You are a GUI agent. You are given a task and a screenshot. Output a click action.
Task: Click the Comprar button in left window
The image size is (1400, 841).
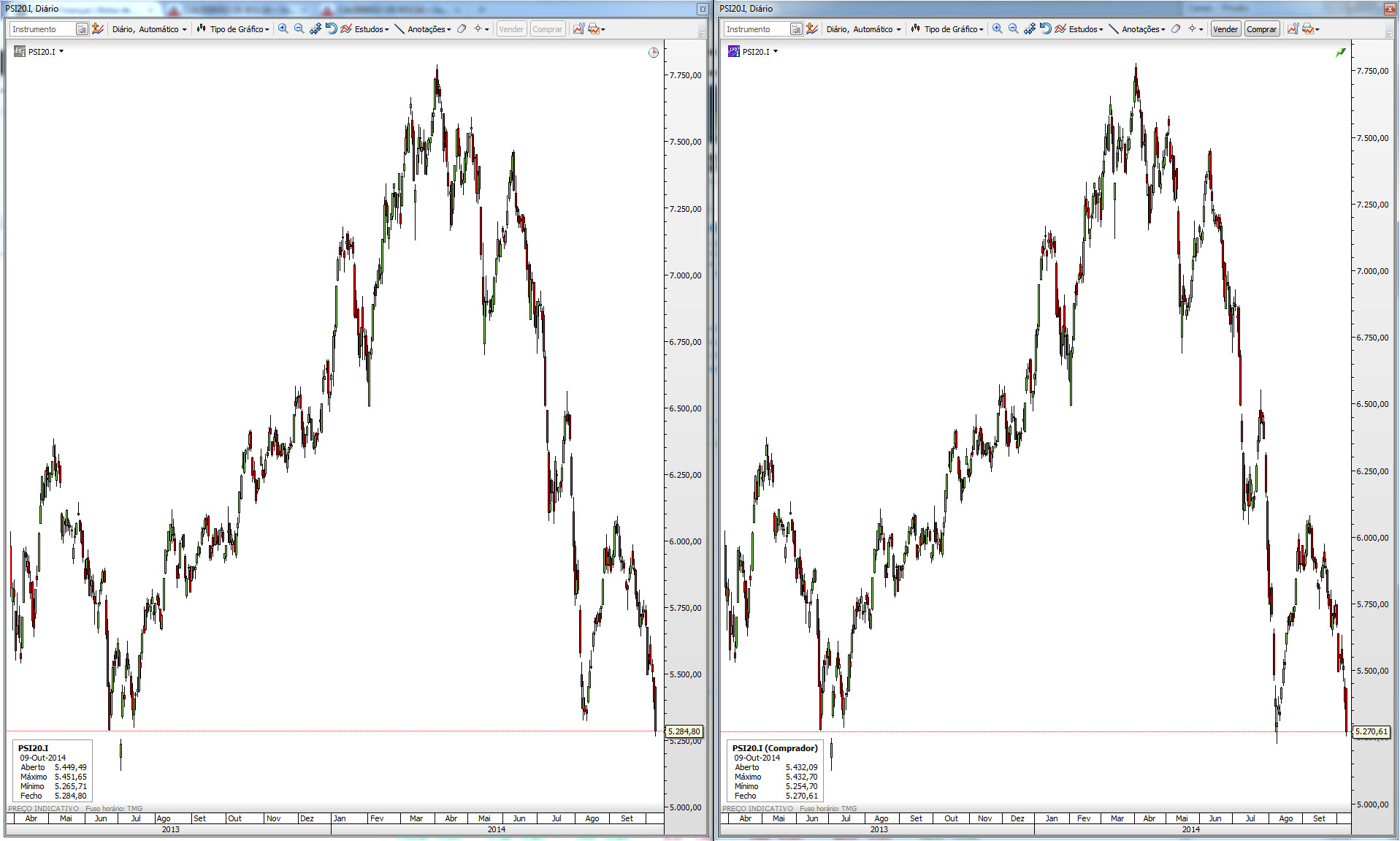click(x=547, y=29)
